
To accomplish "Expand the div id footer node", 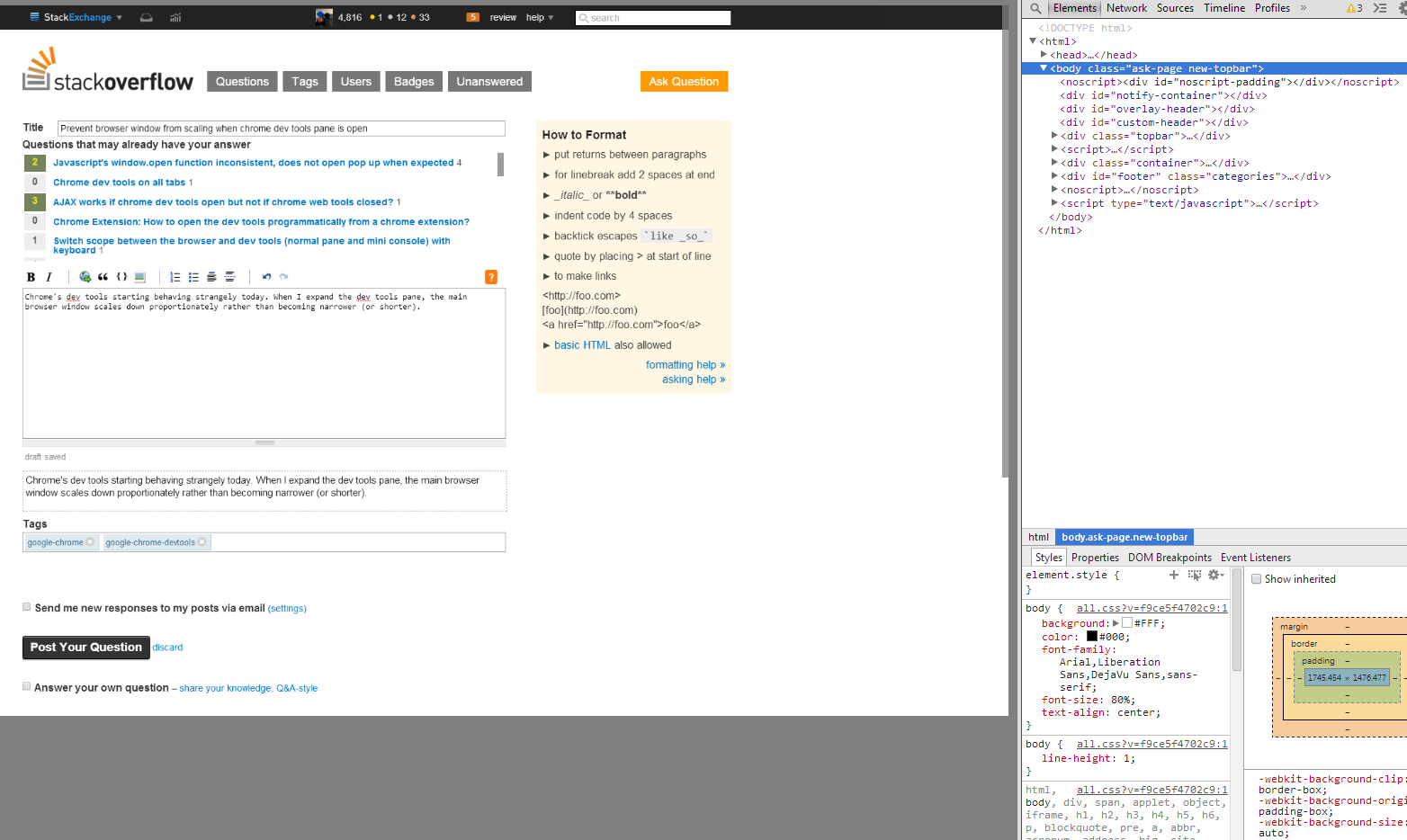I will tap(1054, 176).
